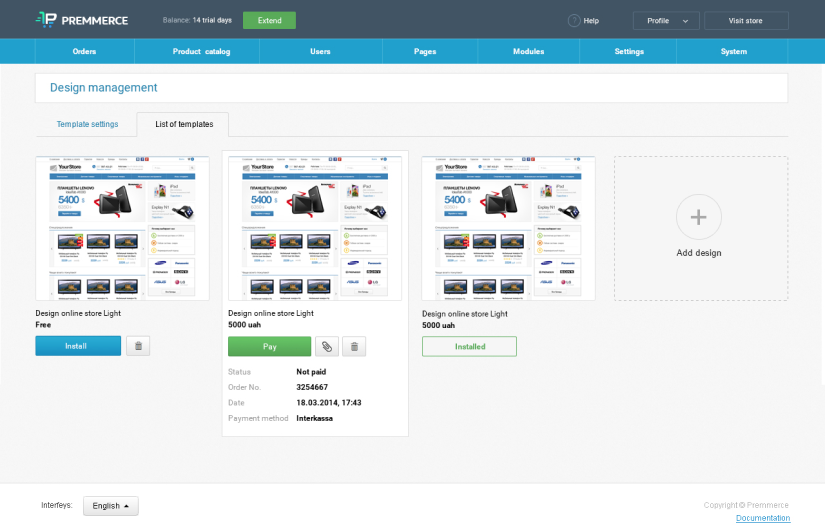The image size is (825, 525).
Task: Click trash icon beside the Pay button
Action: (x=354, y=347)
